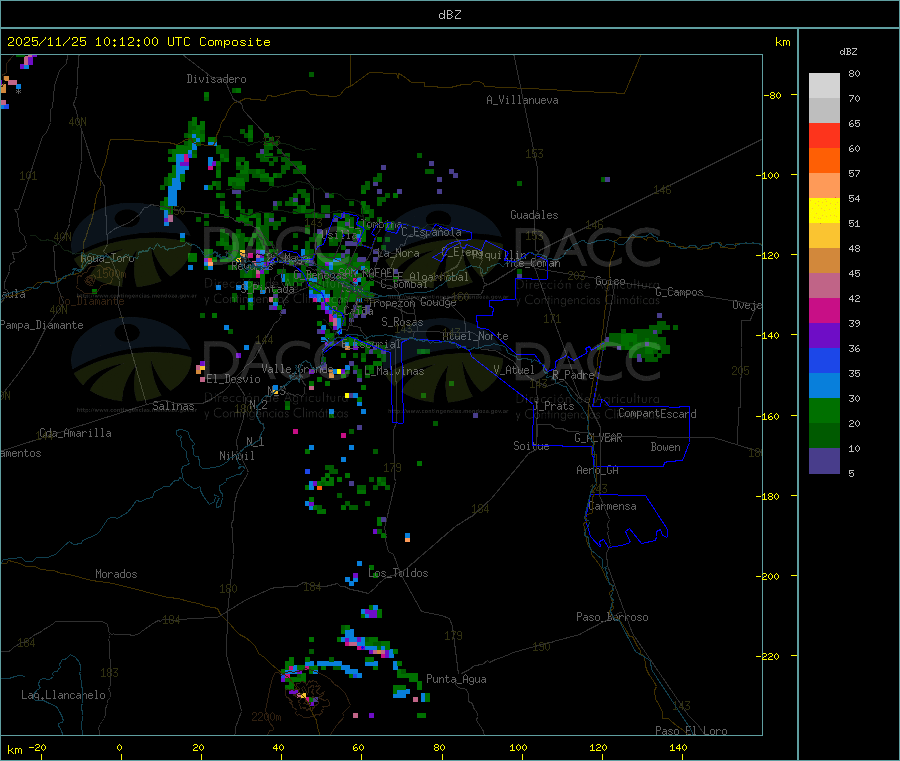Click the G_ALVEAR label
The height and width of the screenshot is (761, 900).
click(598, 438)
